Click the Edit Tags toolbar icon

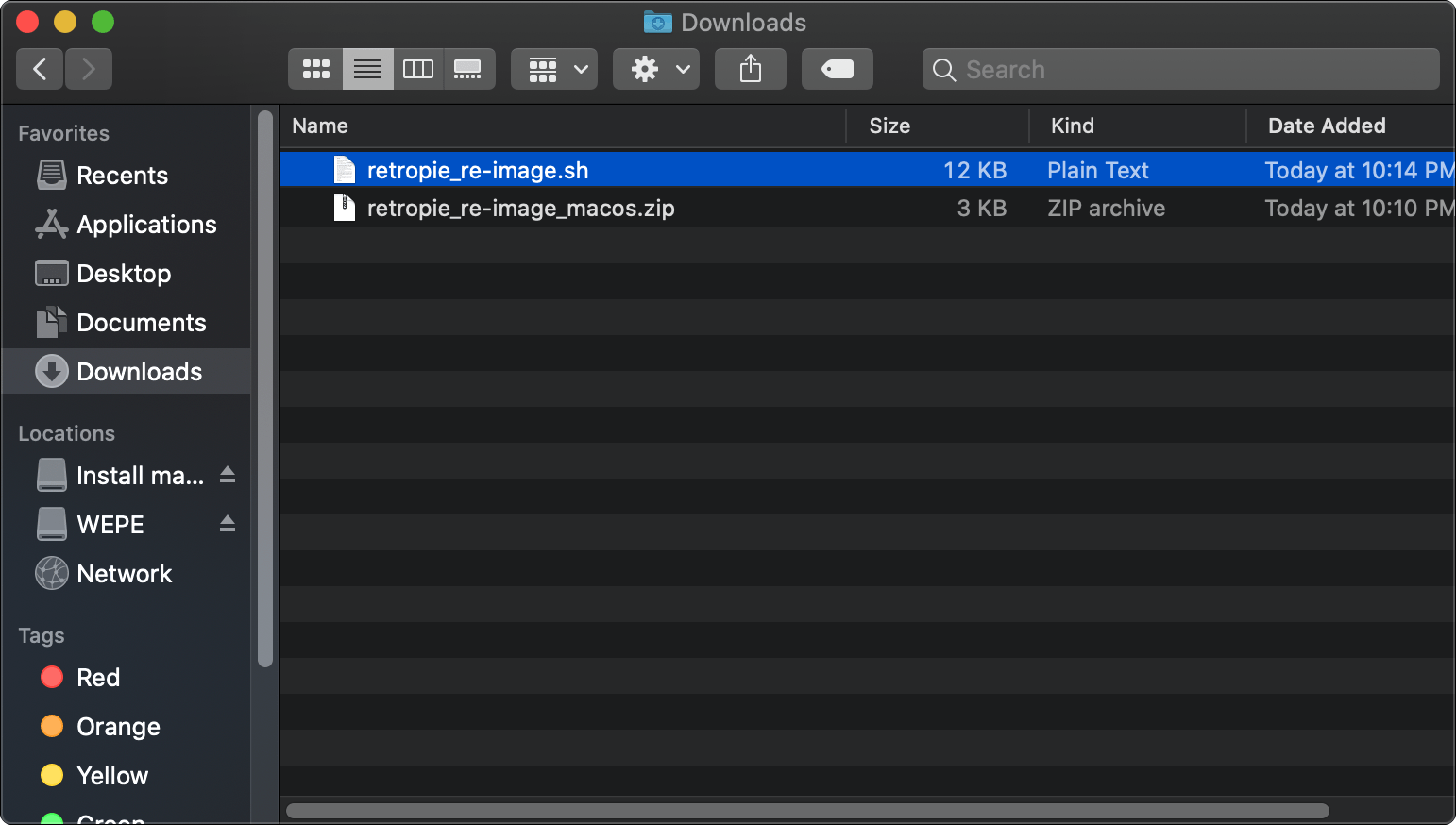837,69
